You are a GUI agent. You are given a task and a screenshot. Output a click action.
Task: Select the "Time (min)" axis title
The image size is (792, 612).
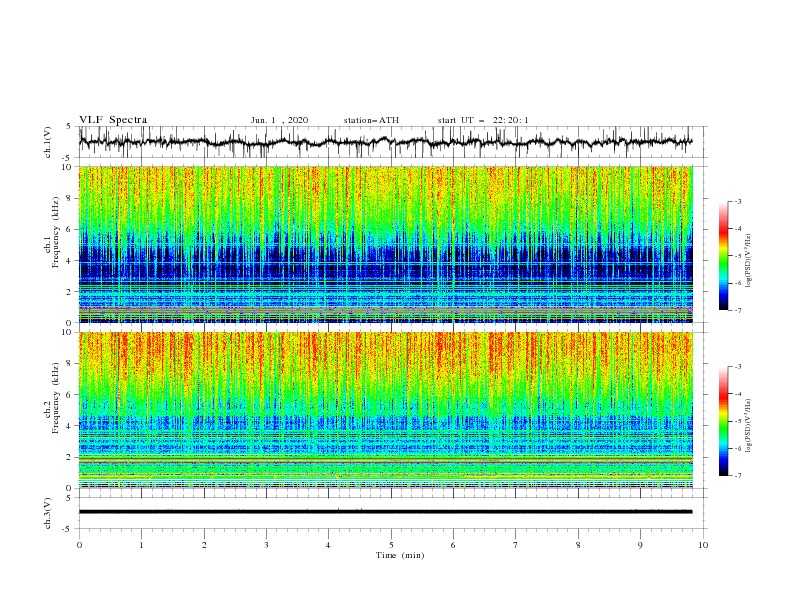pos(400,555)
